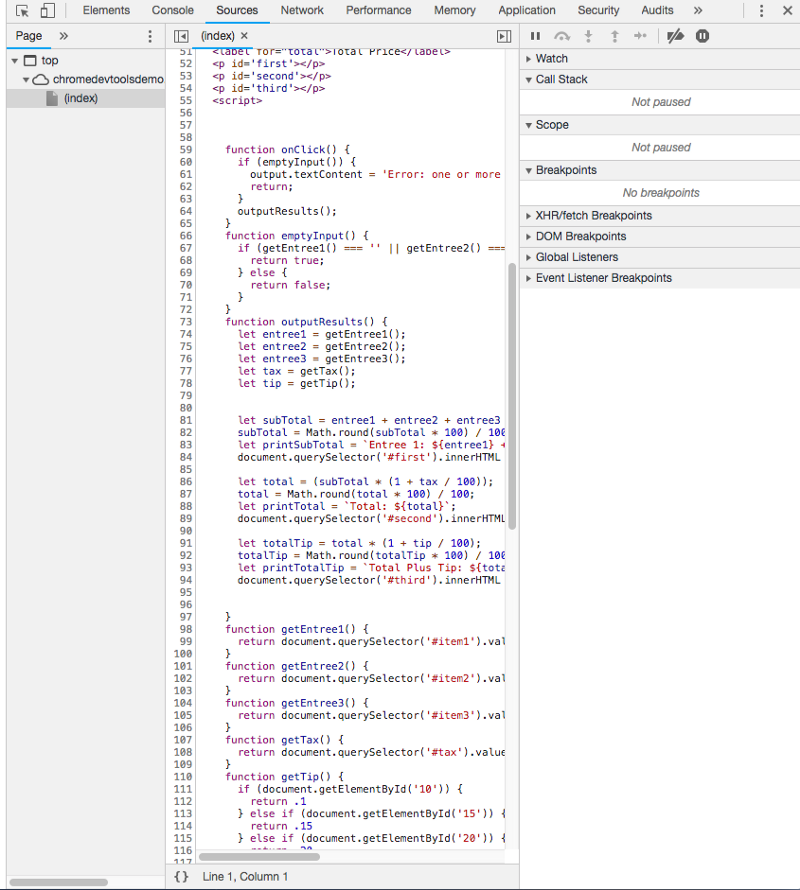Open the DevTools customize menu
The width and height of the screenshot is (800, 890).
[x=761, y=11]
